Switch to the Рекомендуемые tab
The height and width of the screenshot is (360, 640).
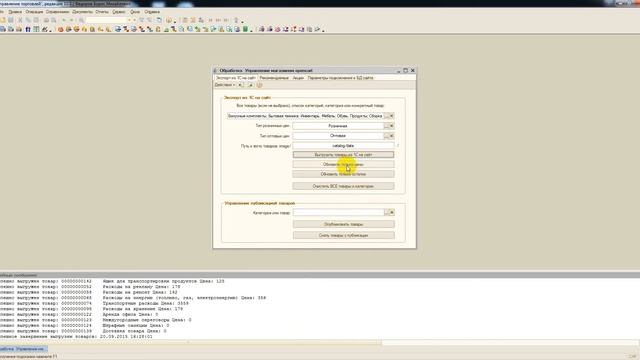[x=274, y=78]
